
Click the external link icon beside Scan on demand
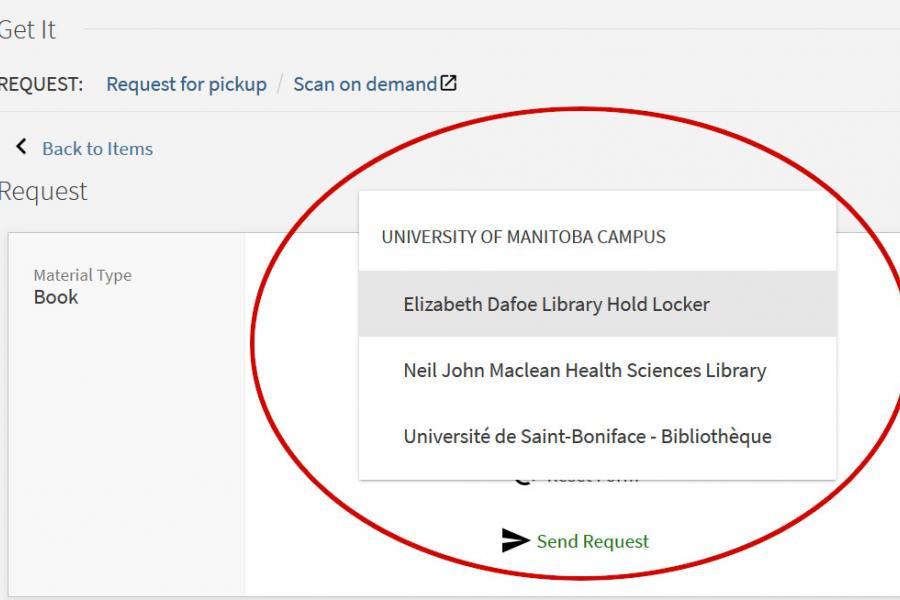[x=449, y=83]
